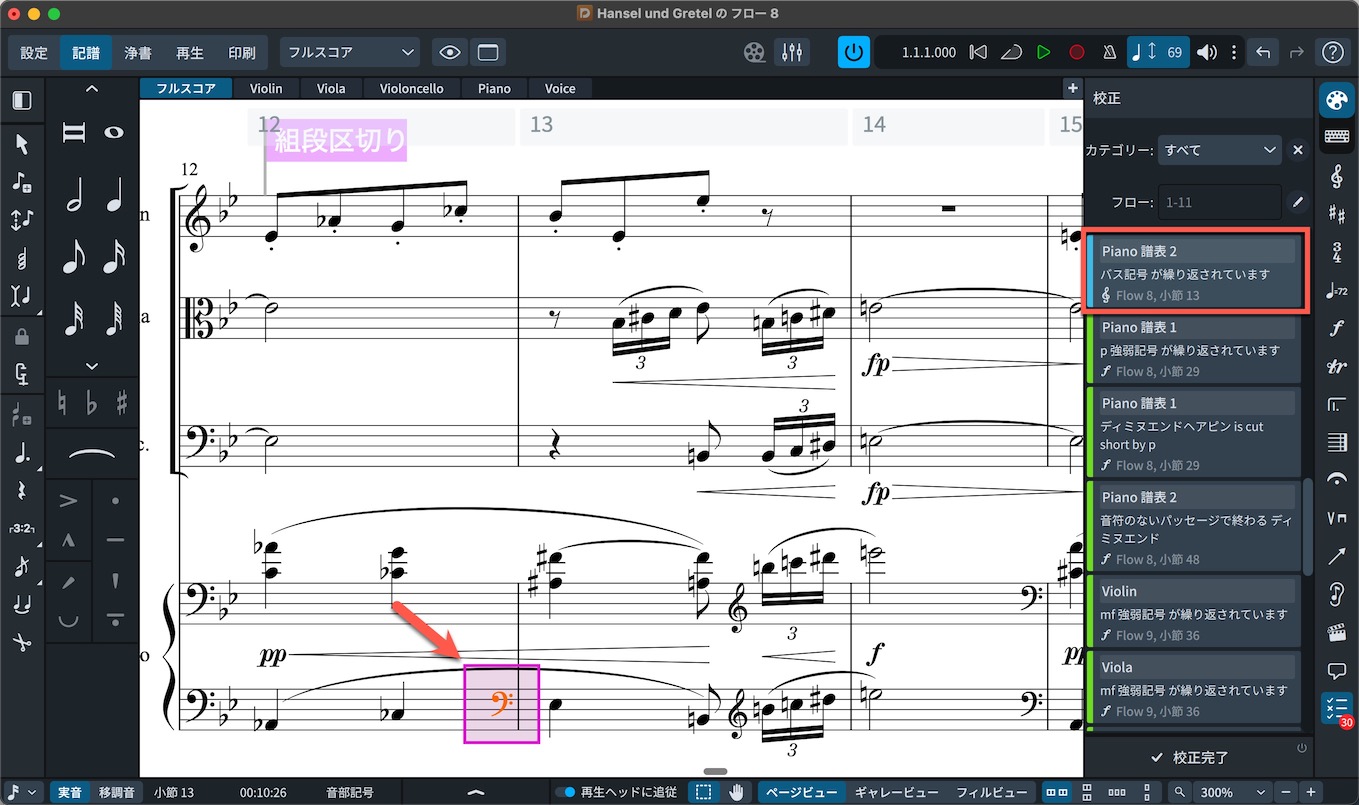This screenshot has width=1359, height=805.
Task: Toggle the left panel visibility icon
Action: click(21, 101)
